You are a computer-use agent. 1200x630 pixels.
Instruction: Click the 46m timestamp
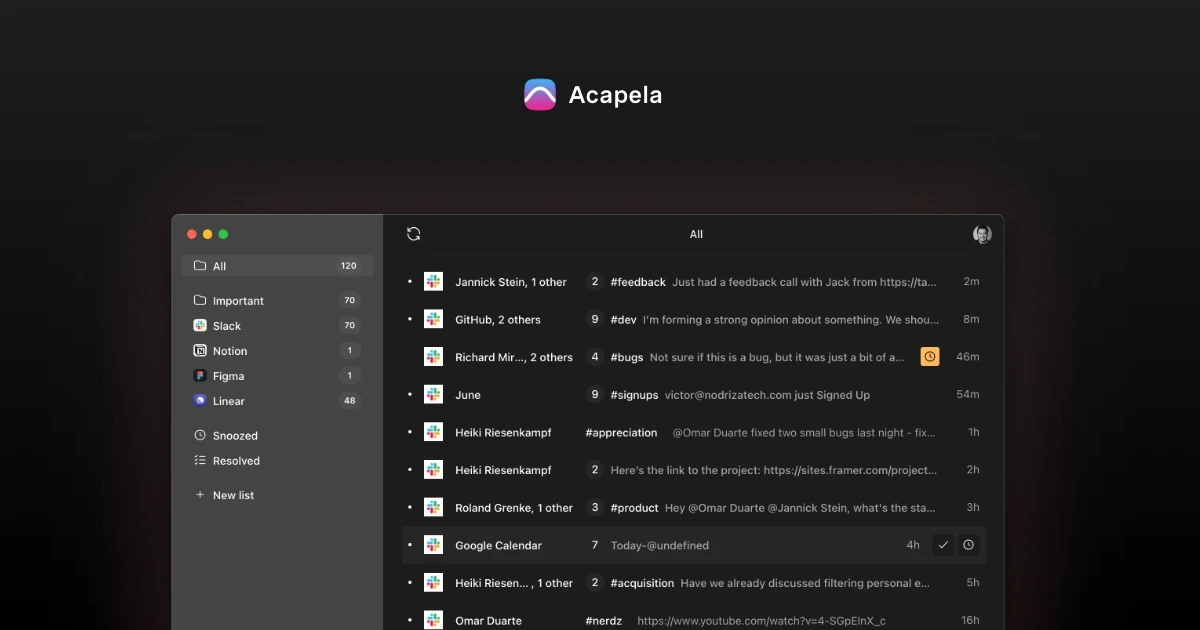(x=967, y=357)
